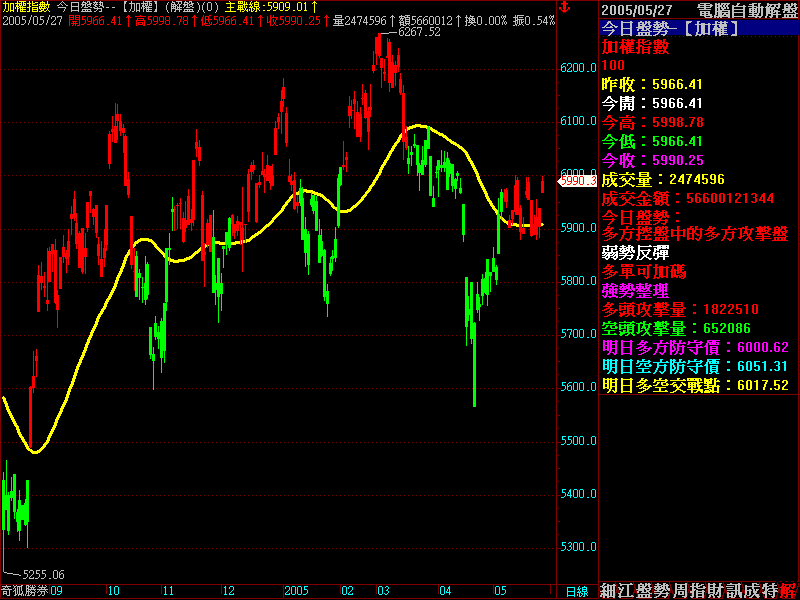Click the 今收:5990.25 row

[652, 160]
